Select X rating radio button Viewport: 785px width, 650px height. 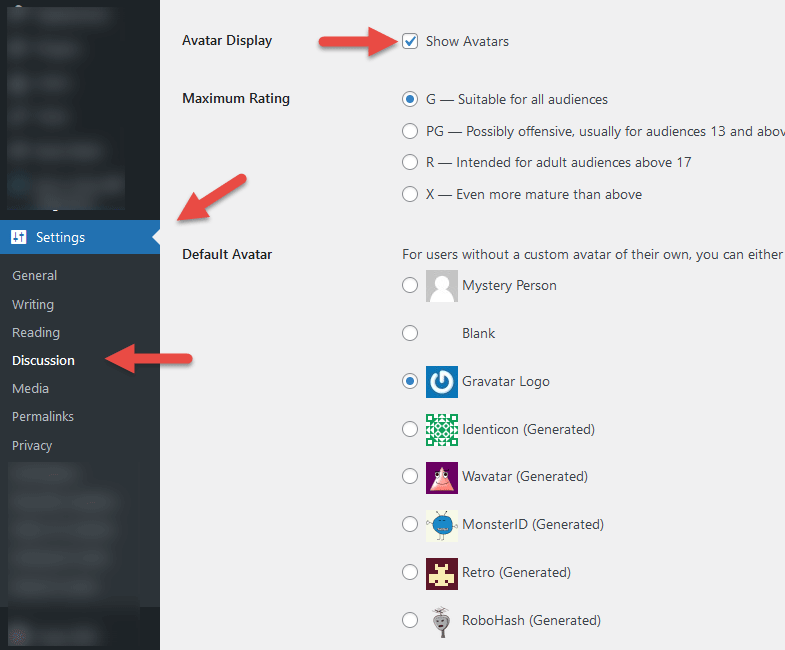coord(410,194)
